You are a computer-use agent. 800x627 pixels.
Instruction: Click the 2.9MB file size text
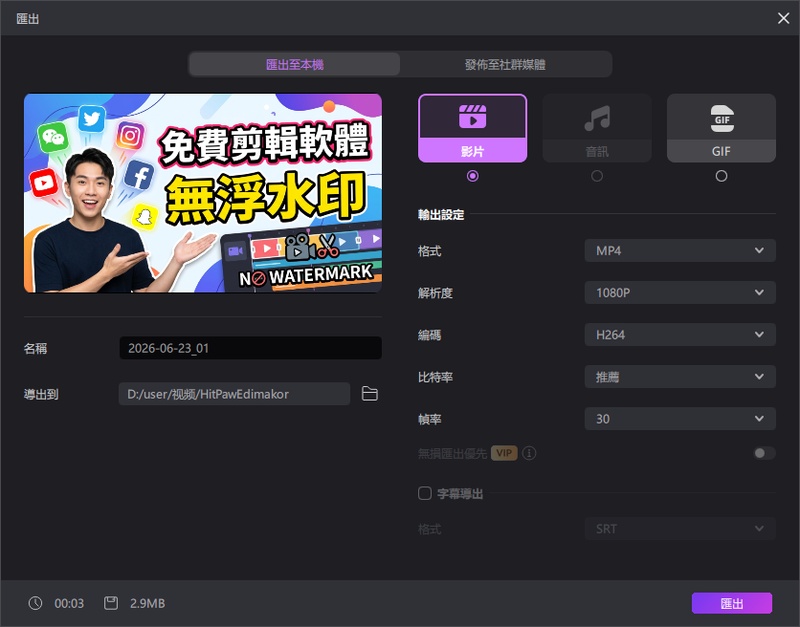[147, 604]
